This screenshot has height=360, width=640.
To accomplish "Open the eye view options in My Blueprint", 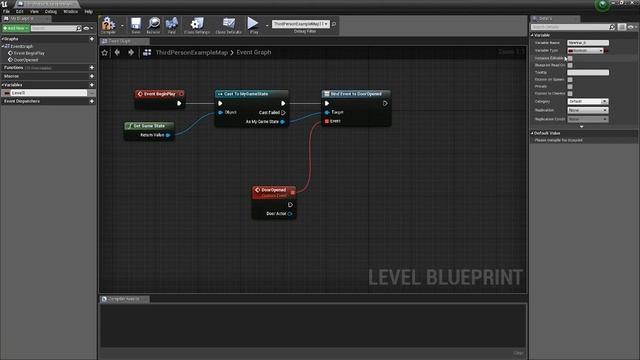I will click(87, 28).
